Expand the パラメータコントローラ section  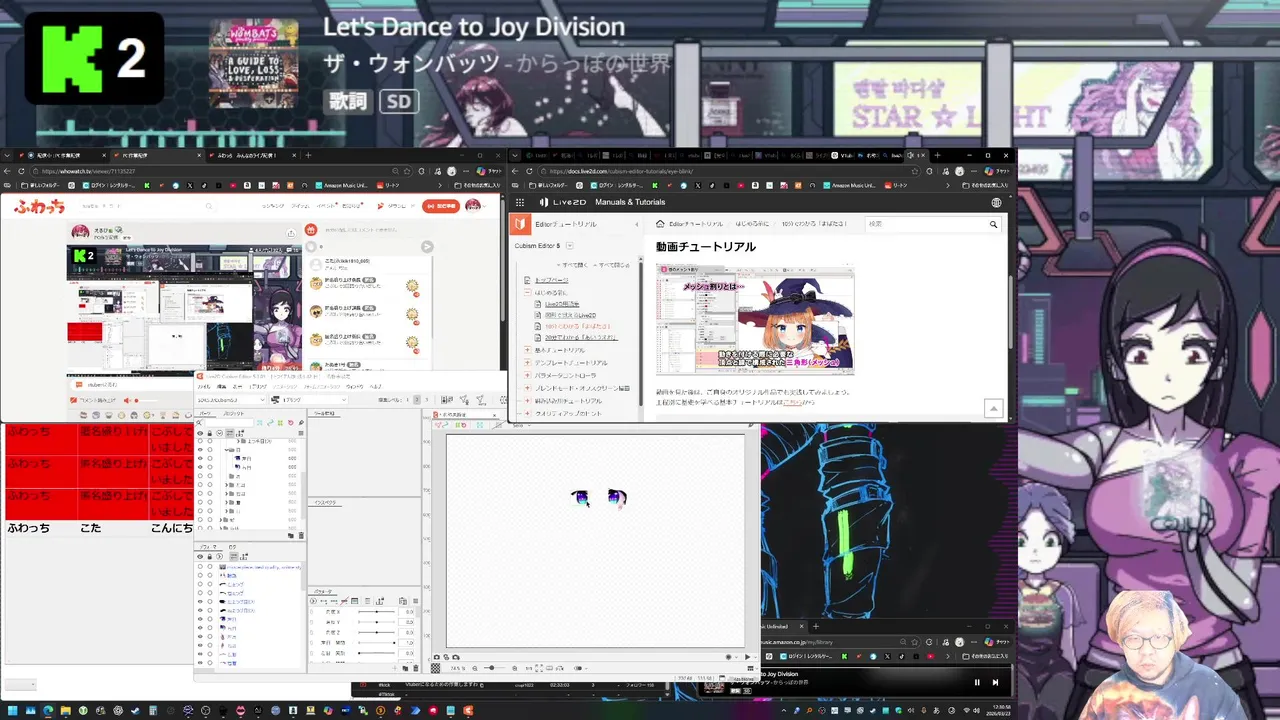pyautogui.click(x=527, y=375)
